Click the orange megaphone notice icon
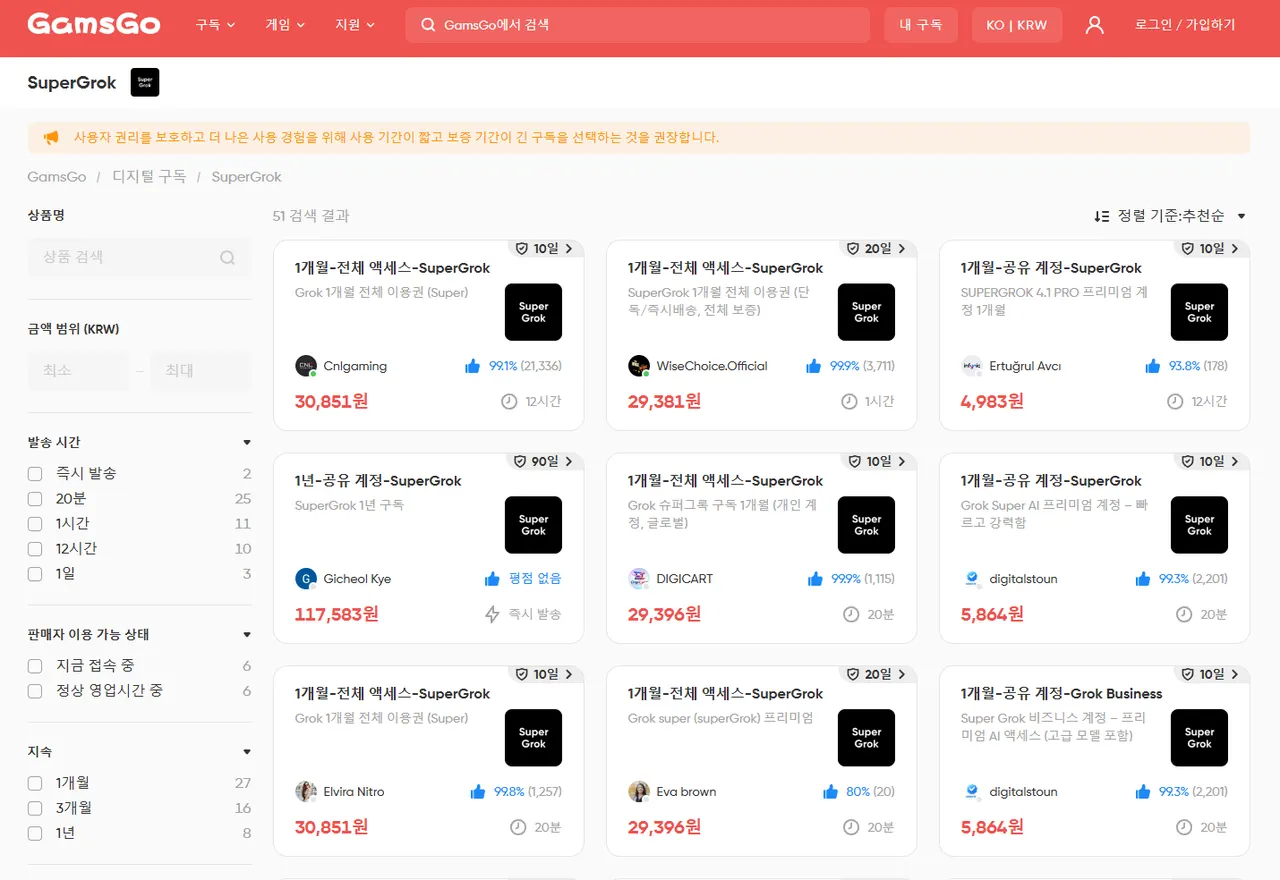This screenshot has width=1280, height=880. [x=51, y=138]
